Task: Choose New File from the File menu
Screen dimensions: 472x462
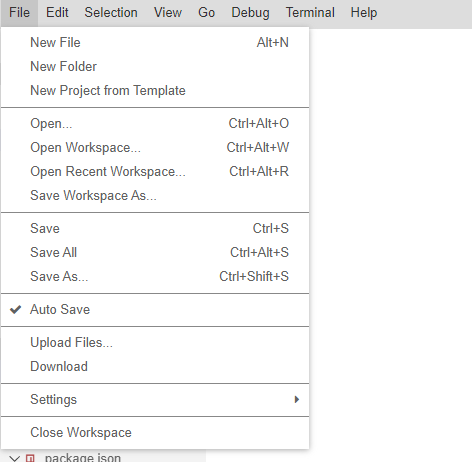Action: click(x=155, y=43)
